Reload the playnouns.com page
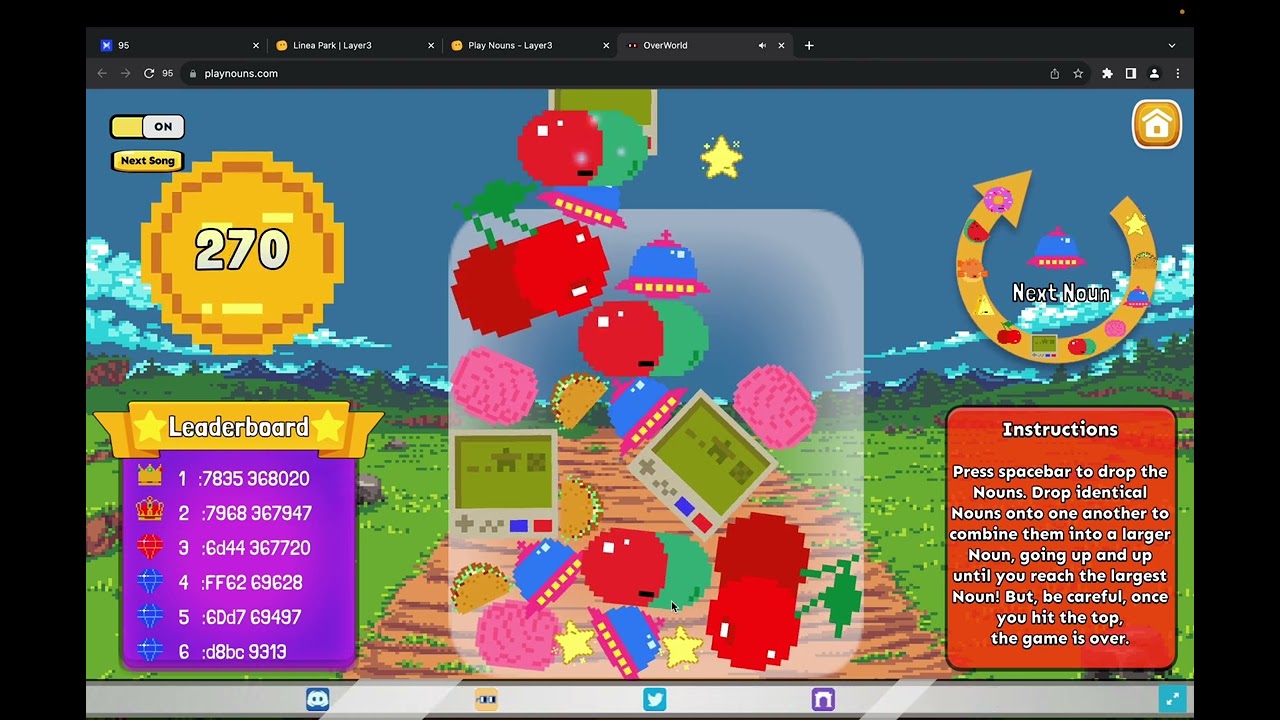The height and width of the screenshot is (720, 1280). coord(149,73)
